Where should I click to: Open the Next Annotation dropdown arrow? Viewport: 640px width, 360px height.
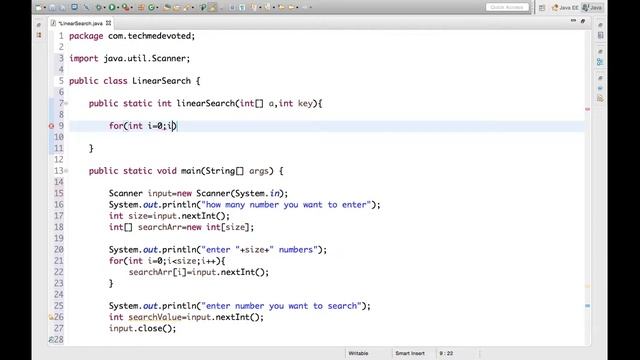click(x=260, y=7)
